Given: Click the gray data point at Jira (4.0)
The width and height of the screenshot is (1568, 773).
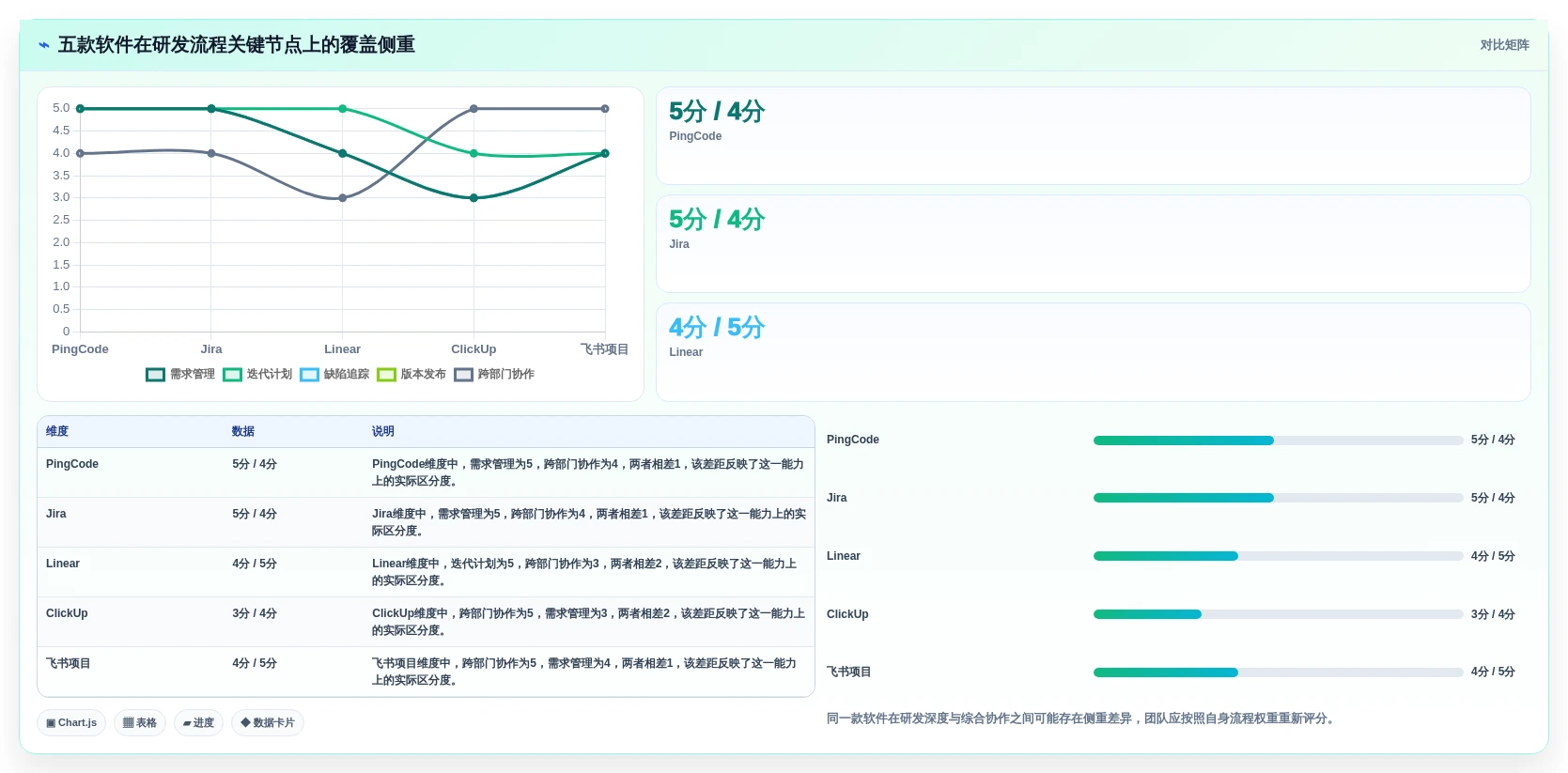Looking at the screenshot, I should click(x=211, y=153).
